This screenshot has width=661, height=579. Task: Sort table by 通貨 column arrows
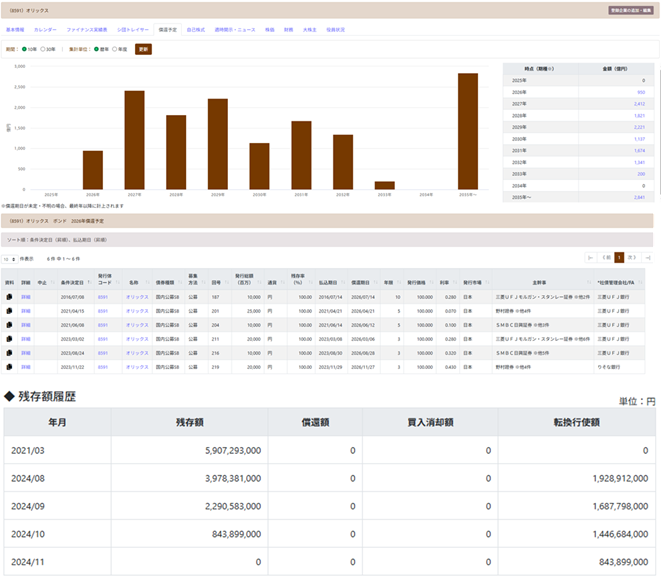tap(283, 282)
